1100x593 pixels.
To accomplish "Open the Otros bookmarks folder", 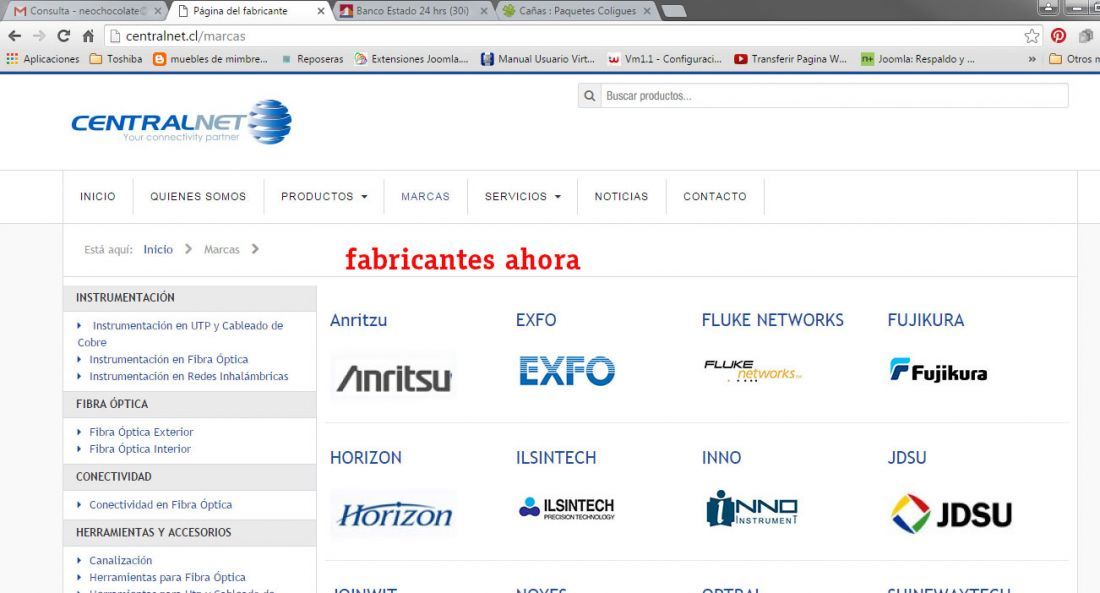I will click(x=1073, y=59).
